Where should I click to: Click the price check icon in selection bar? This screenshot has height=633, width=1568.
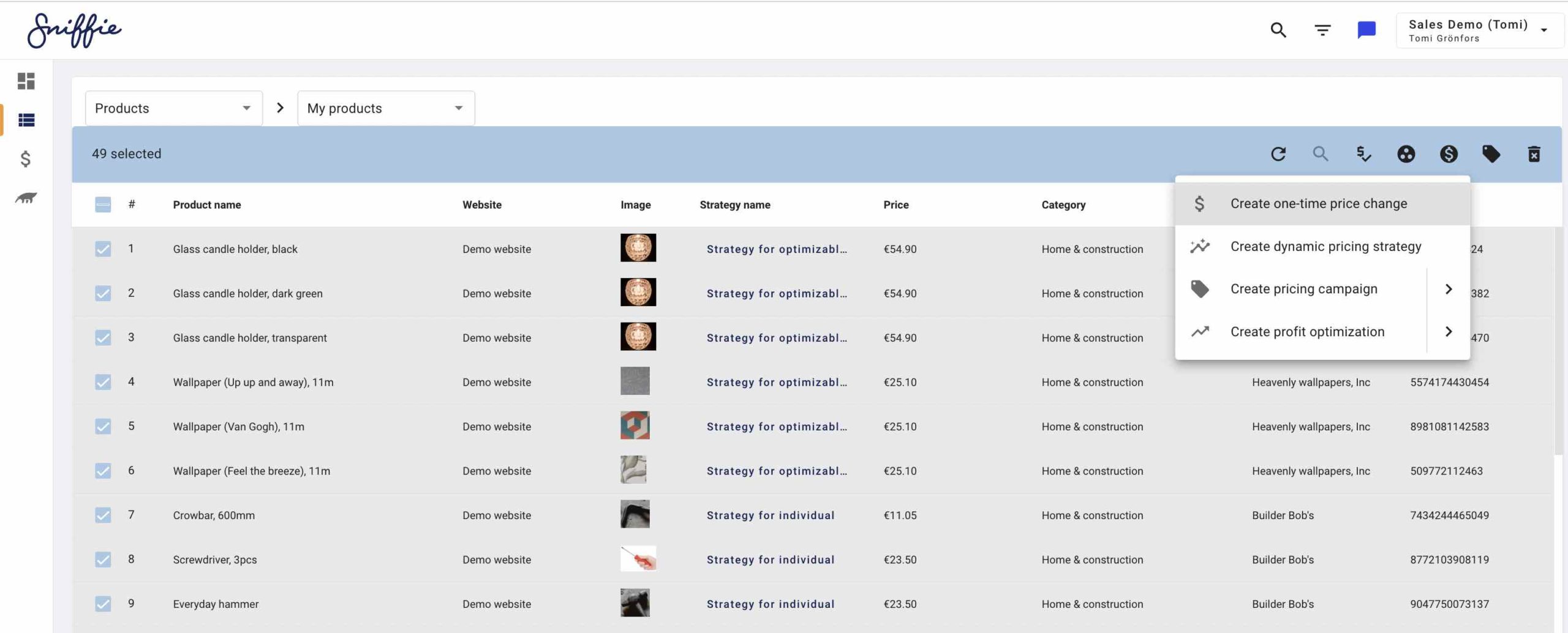[x=1363, y=154]
